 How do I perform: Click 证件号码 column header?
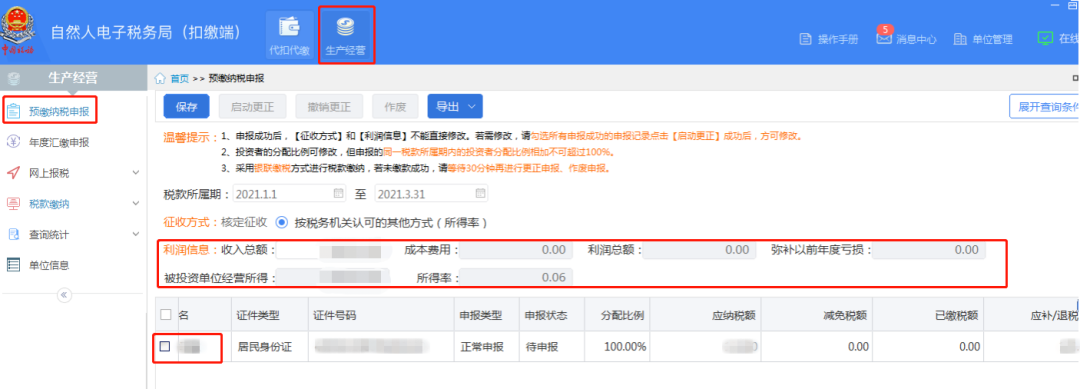[x=335, y=315]
